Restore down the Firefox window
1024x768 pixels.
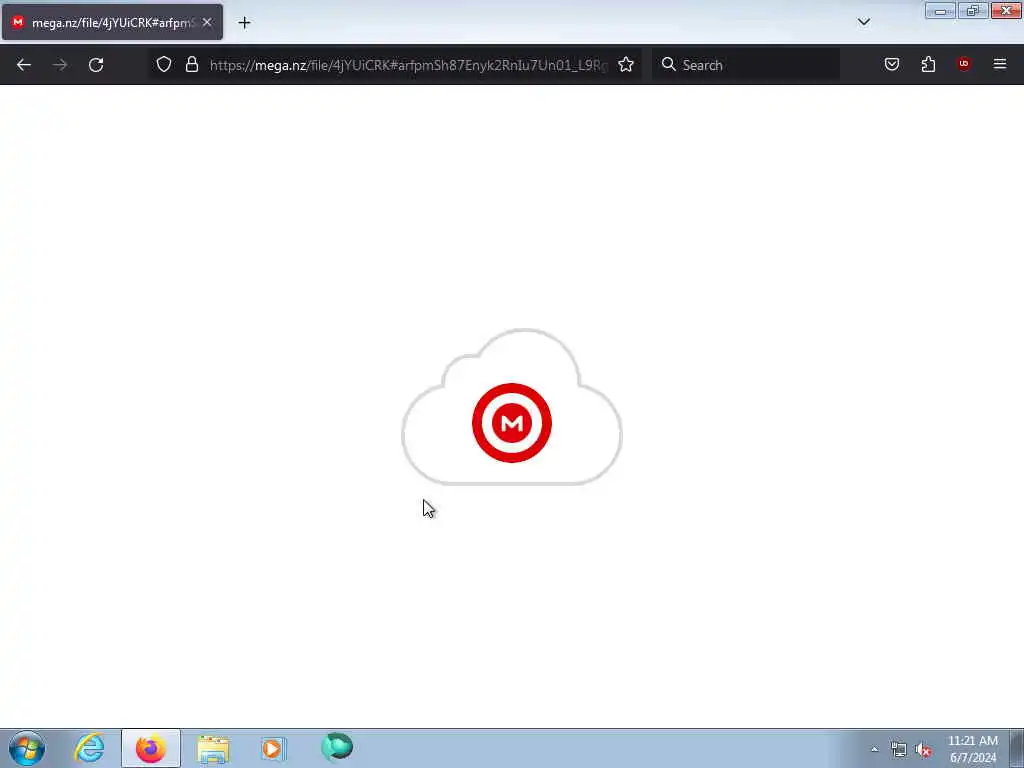pyautogui.click(x=972, y=10)
